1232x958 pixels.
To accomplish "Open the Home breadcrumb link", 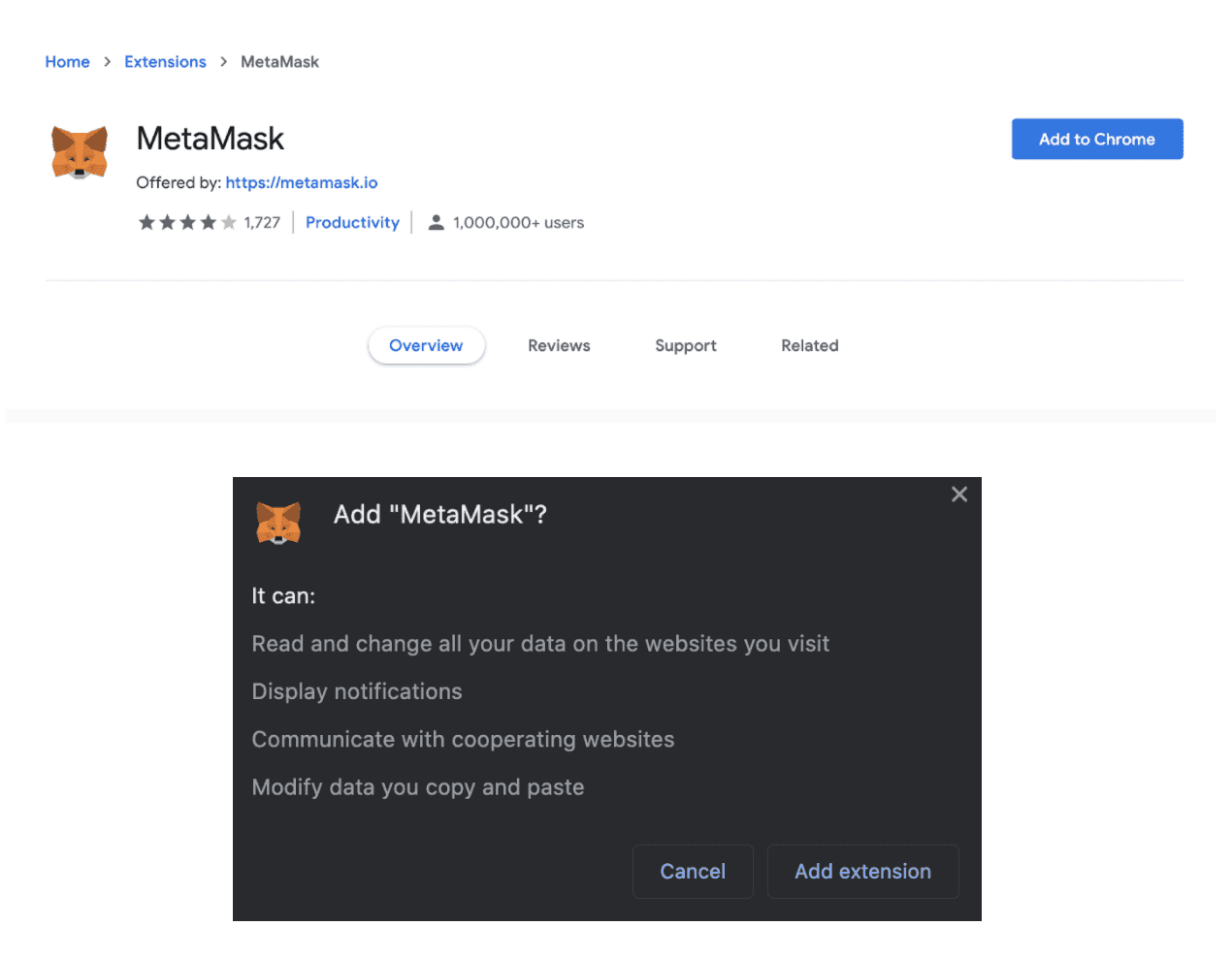I will point(68,62).
